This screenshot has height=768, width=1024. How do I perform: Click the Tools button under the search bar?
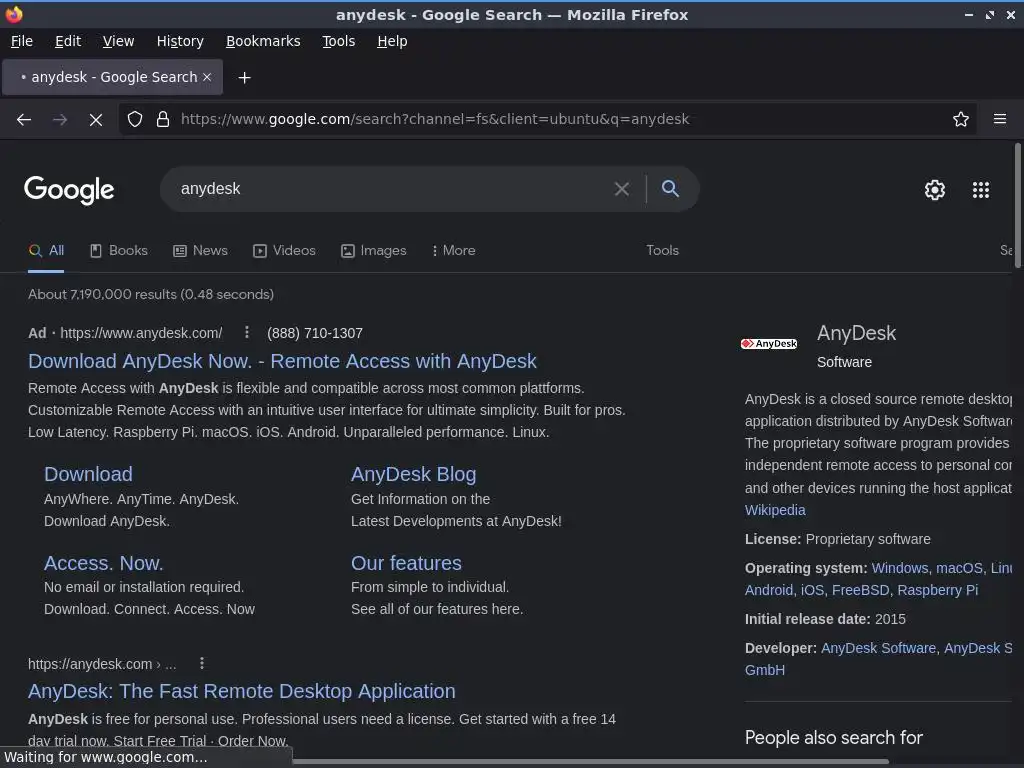662,250
